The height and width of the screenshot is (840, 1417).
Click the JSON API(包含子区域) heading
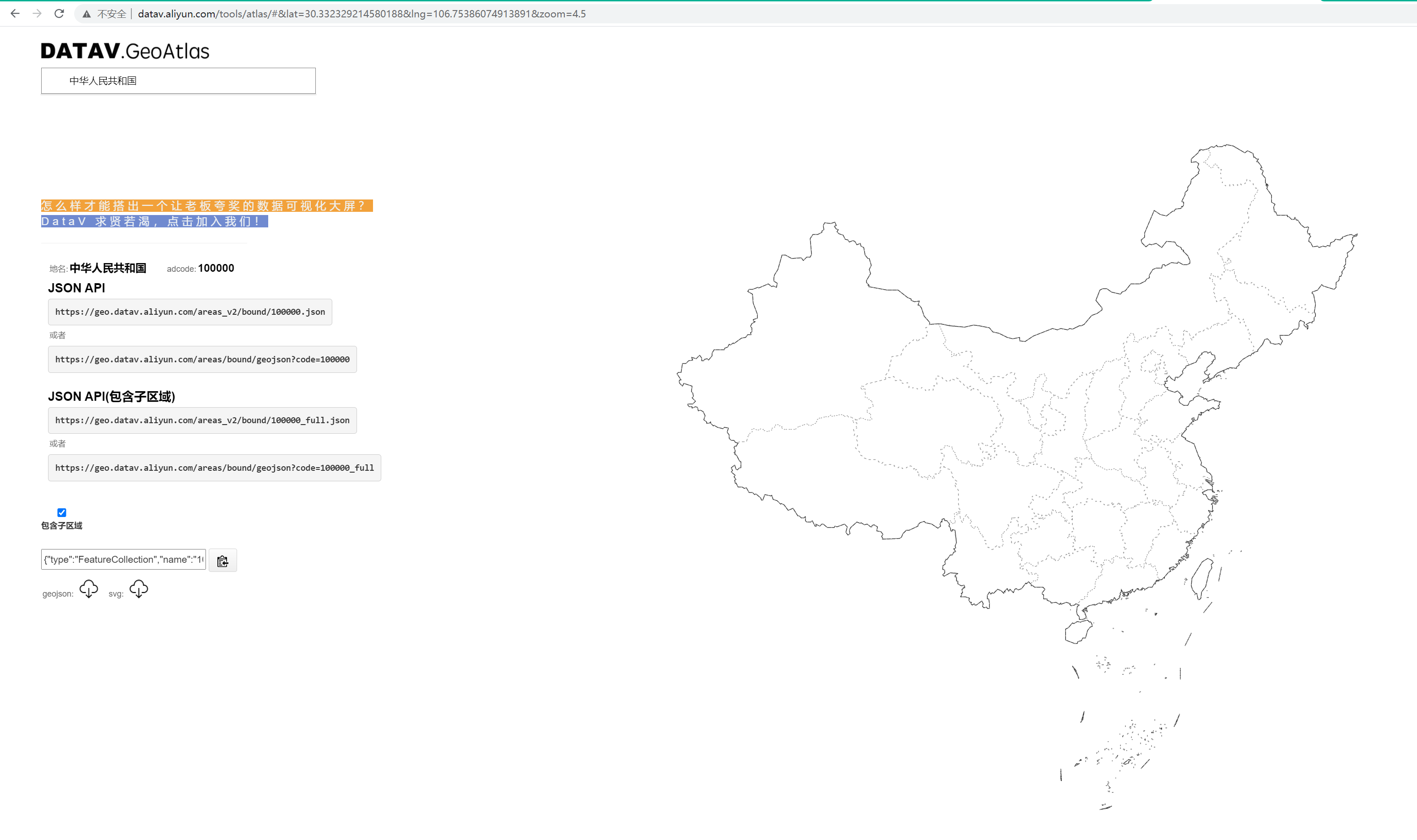click(112, 397)
